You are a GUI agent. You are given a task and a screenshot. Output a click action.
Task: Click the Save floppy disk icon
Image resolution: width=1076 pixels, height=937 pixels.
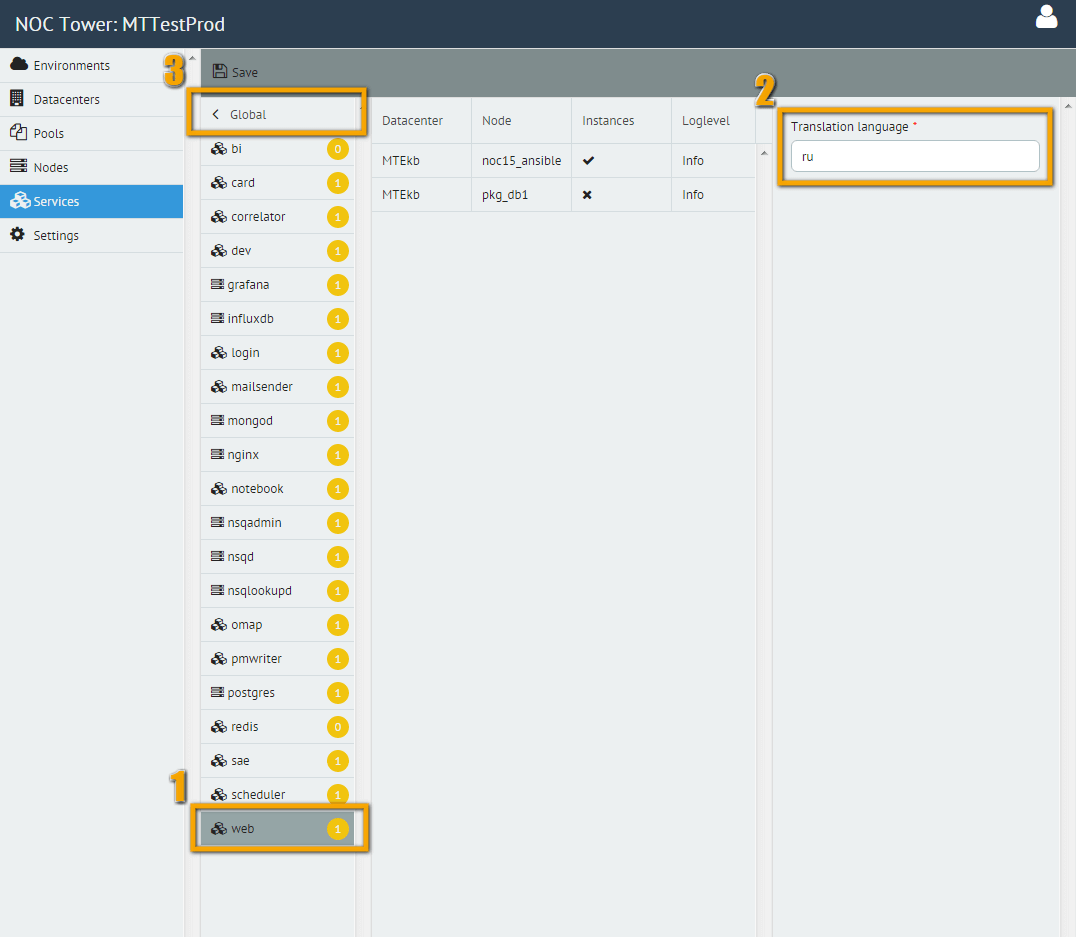tap(220, 71)
